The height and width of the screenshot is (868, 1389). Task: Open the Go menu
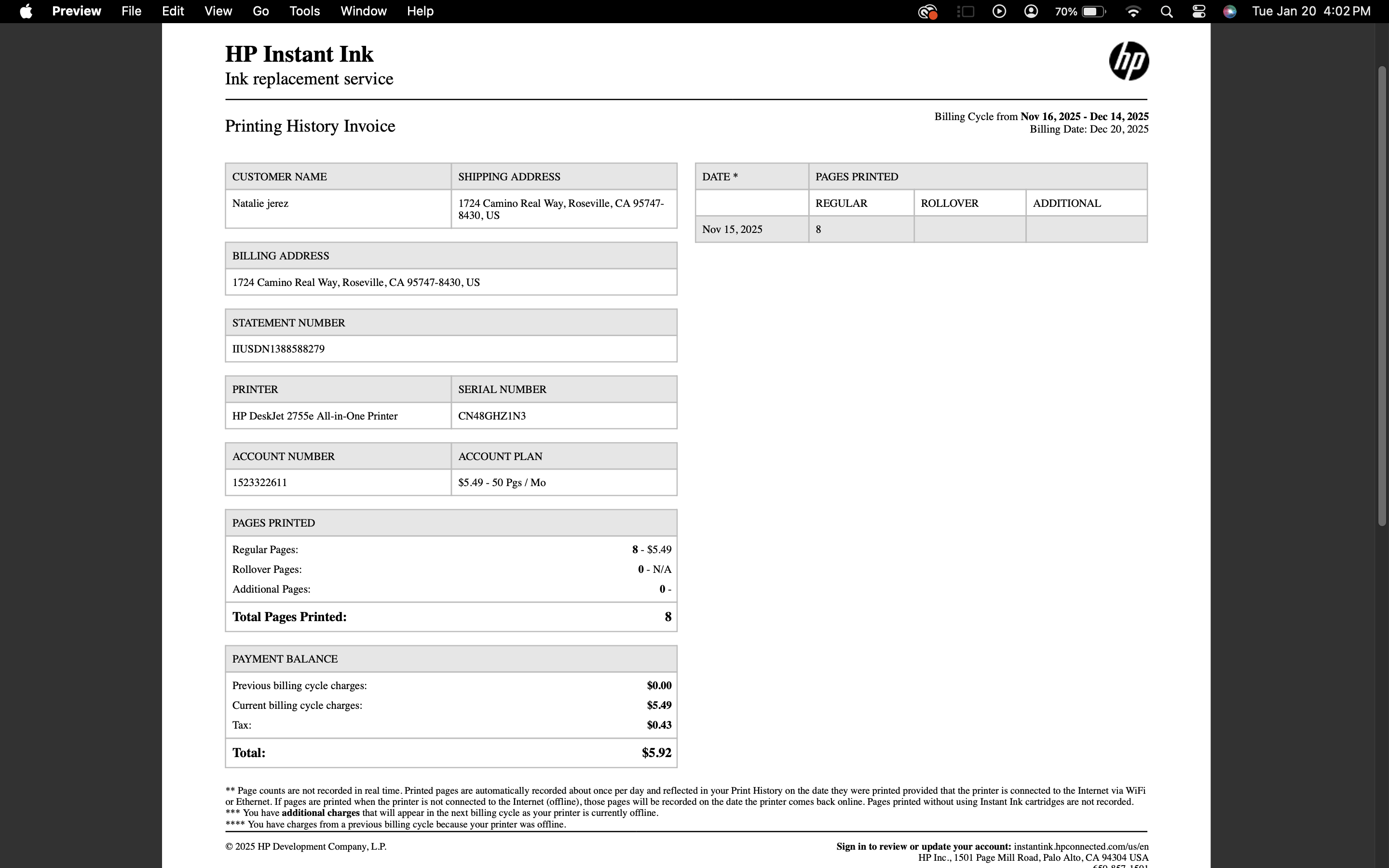260,12
